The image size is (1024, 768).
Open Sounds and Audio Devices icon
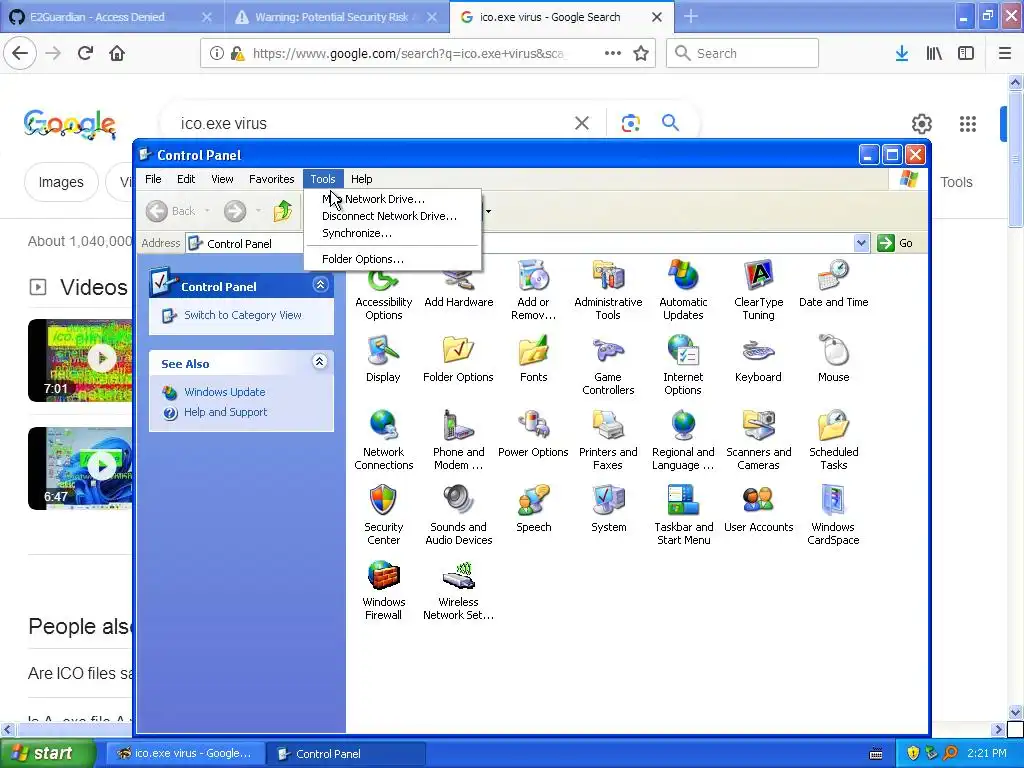(x=458, y=515)
